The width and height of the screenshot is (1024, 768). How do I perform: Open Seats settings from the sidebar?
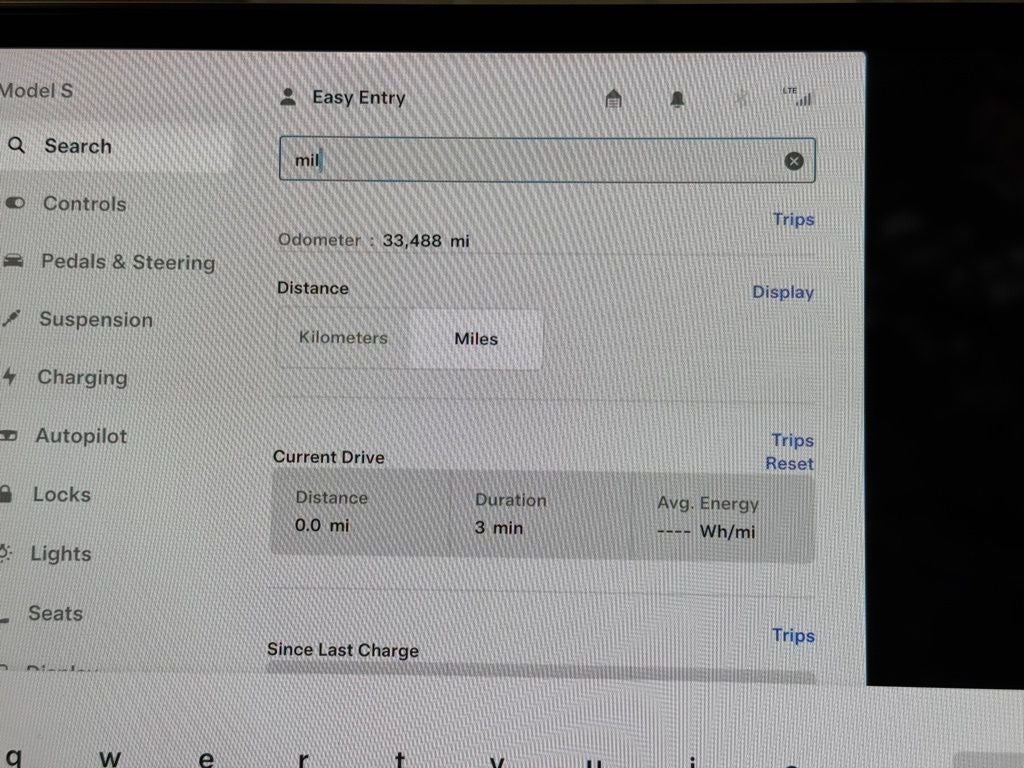coord(54,613)
